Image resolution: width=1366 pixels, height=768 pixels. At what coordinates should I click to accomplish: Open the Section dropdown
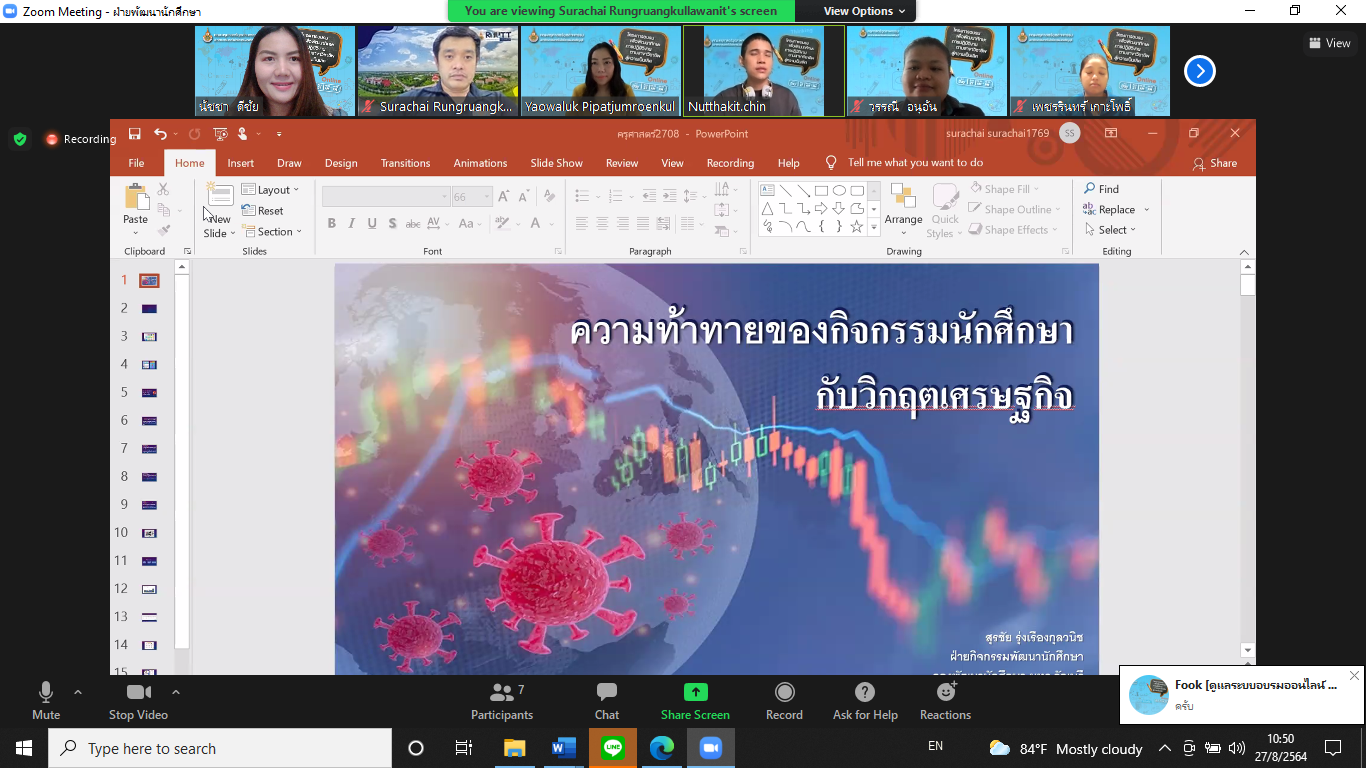tap(272, 232)
